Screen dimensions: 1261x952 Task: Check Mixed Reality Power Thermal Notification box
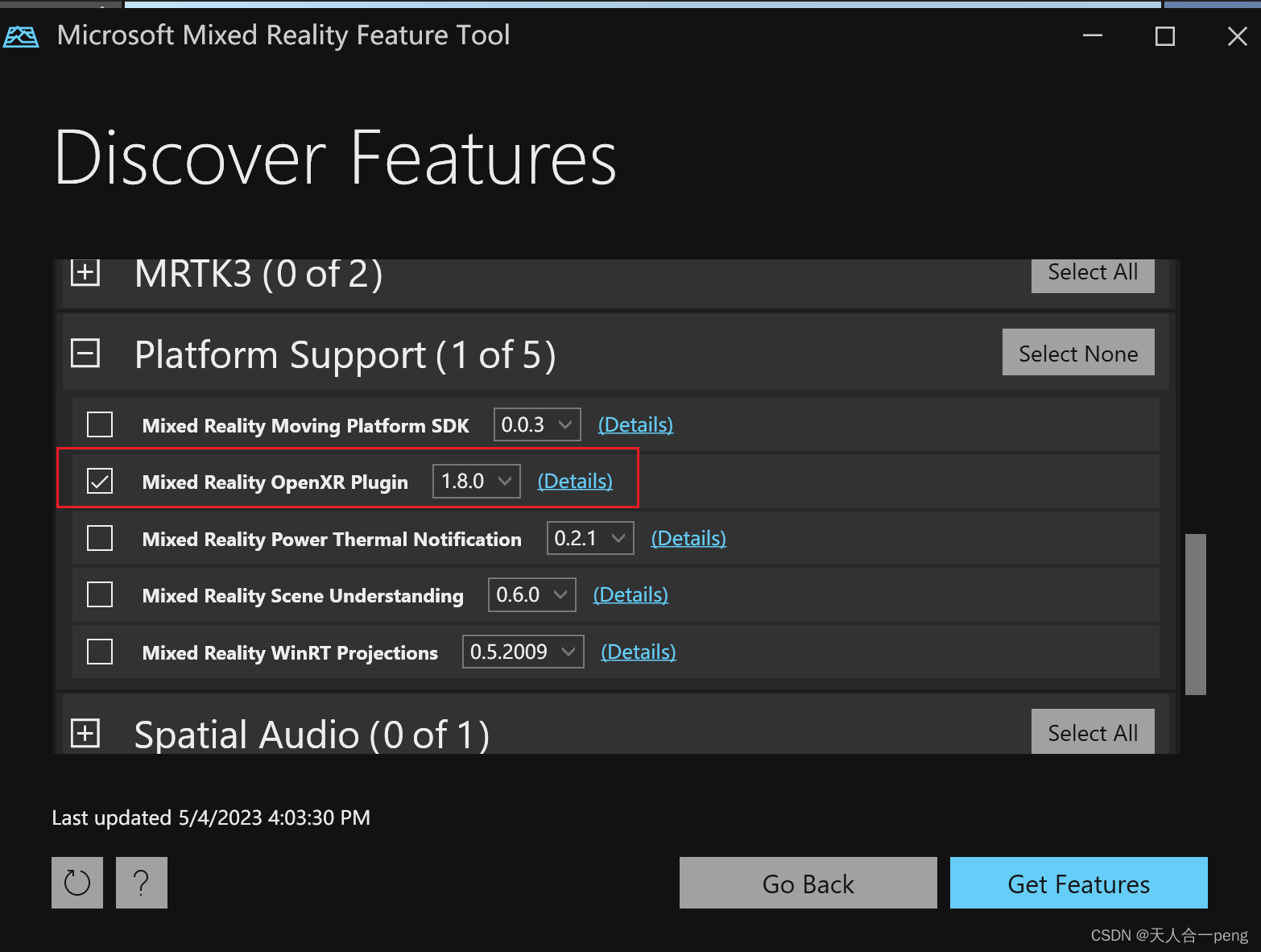[x=100, y=538]
